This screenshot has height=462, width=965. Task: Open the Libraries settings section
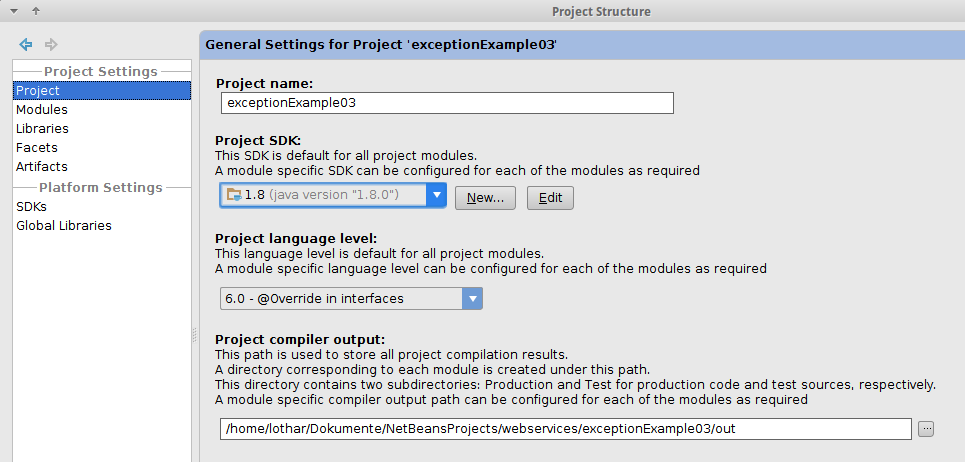pyautogui.click(x=42, y=129)
